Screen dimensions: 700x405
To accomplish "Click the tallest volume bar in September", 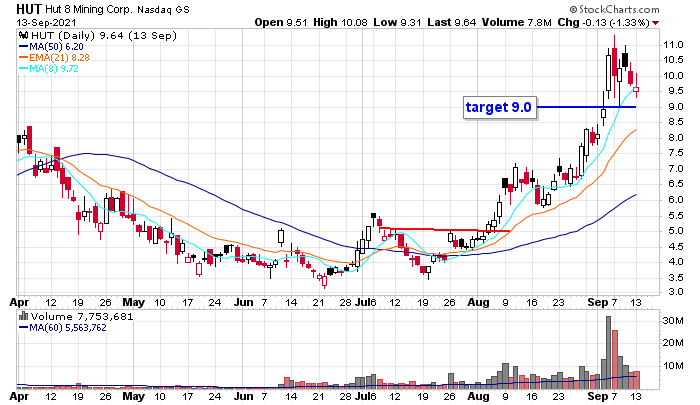I will tap(608, 352).
